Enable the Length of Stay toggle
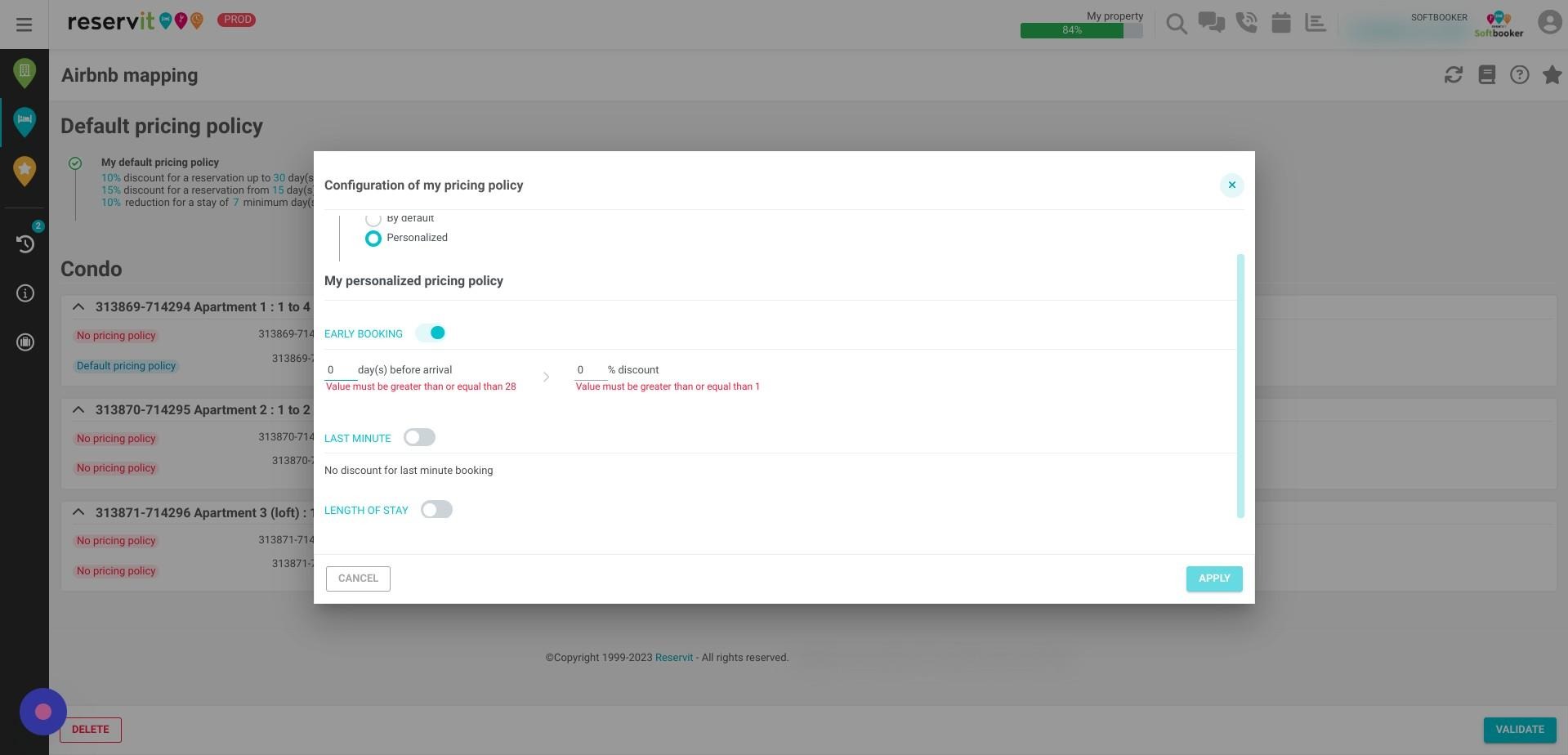 coord(436,510)
